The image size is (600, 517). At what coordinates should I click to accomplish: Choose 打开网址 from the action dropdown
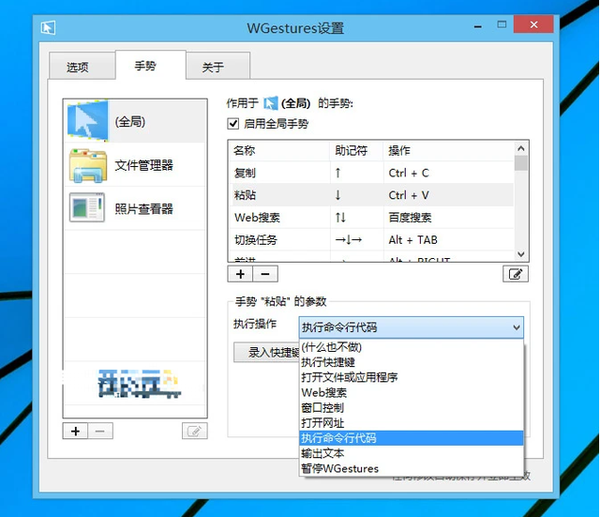tap(411, 423)
